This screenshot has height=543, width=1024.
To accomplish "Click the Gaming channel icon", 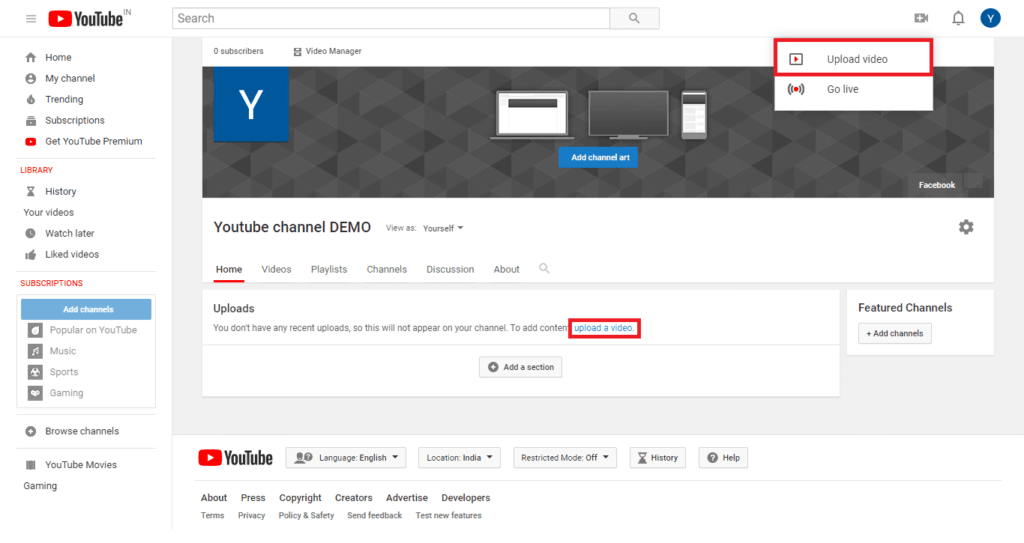I will 35,393.
